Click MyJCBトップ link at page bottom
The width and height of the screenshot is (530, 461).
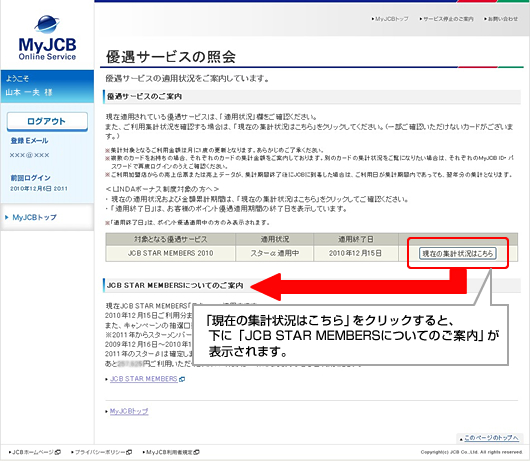(x=129, y=411)
